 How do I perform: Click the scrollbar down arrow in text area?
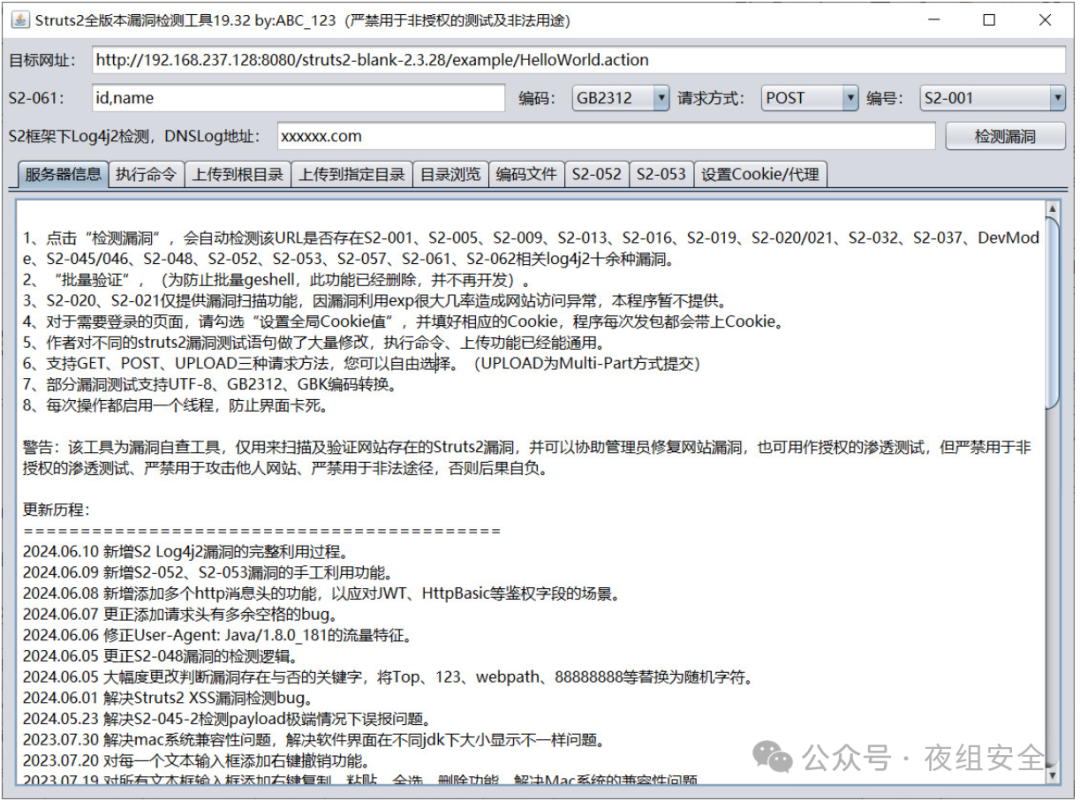pyautogui.click(x=1052, y=776)
